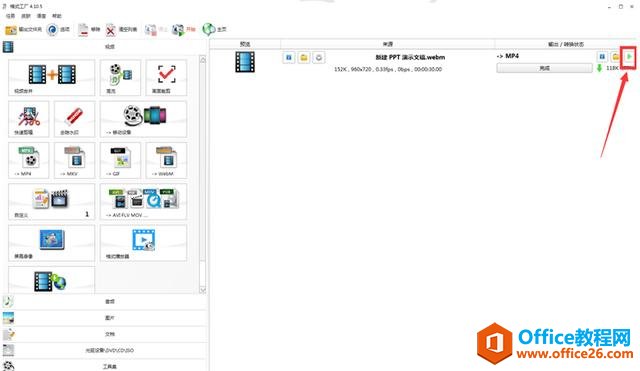Screen dimensions: 640x371
Task: Expand the Picture category section
Action: 105,318
